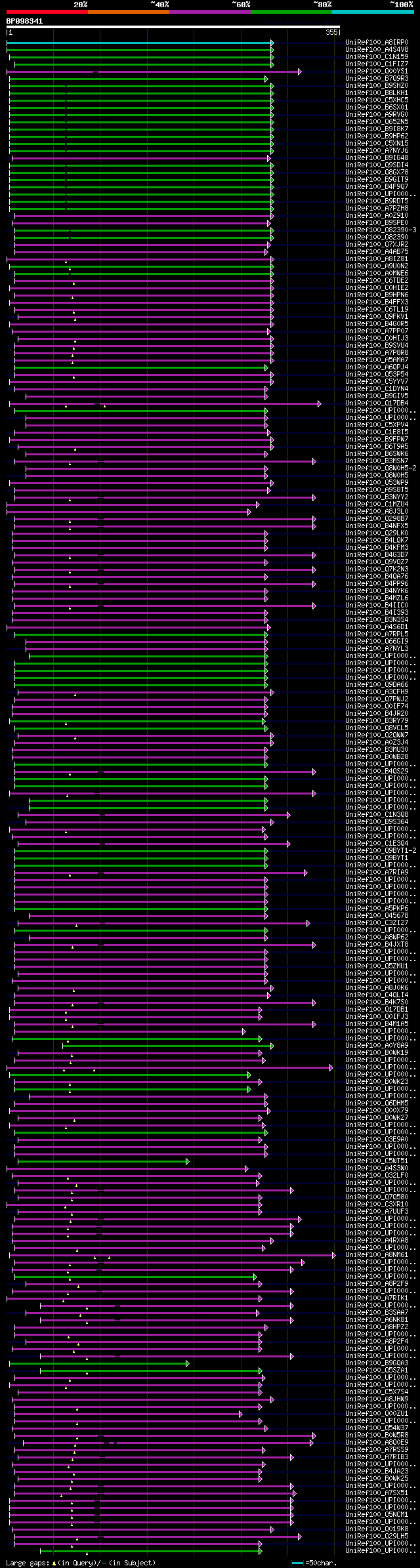Select label UniRef100_B3MSN7
The height and width of the screenshot is (1568, 420).
pos(377,461)
